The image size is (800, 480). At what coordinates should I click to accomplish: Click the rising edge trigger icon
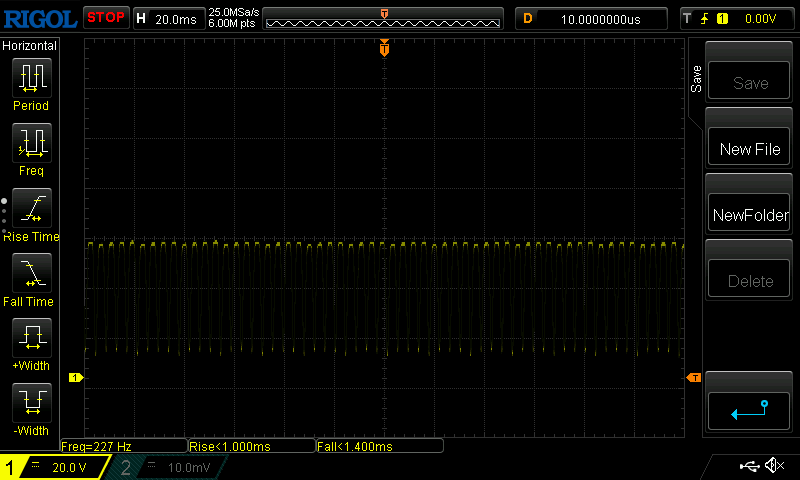(705, 19)
